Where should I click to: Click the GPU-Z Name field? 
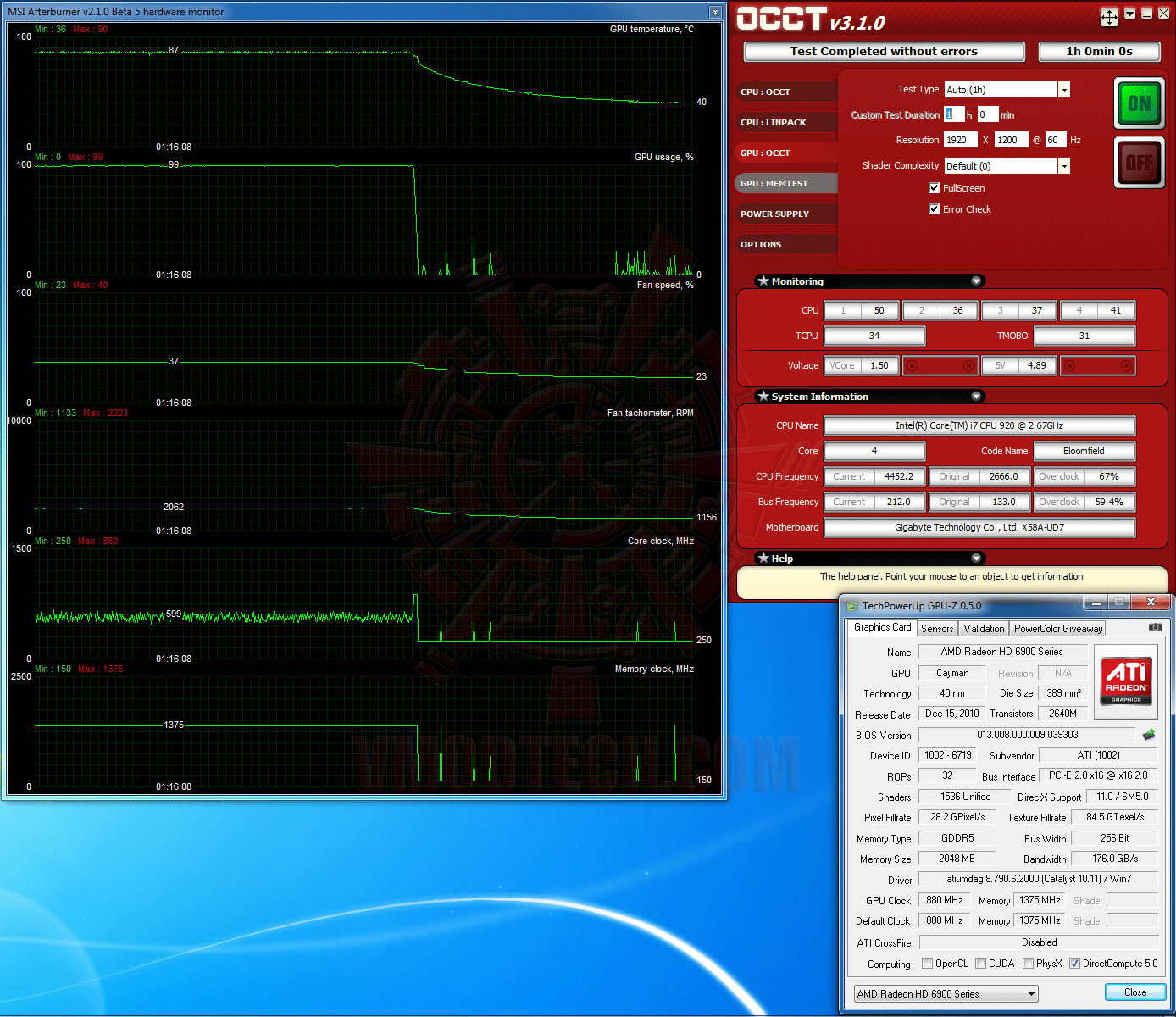(1002, 652)
